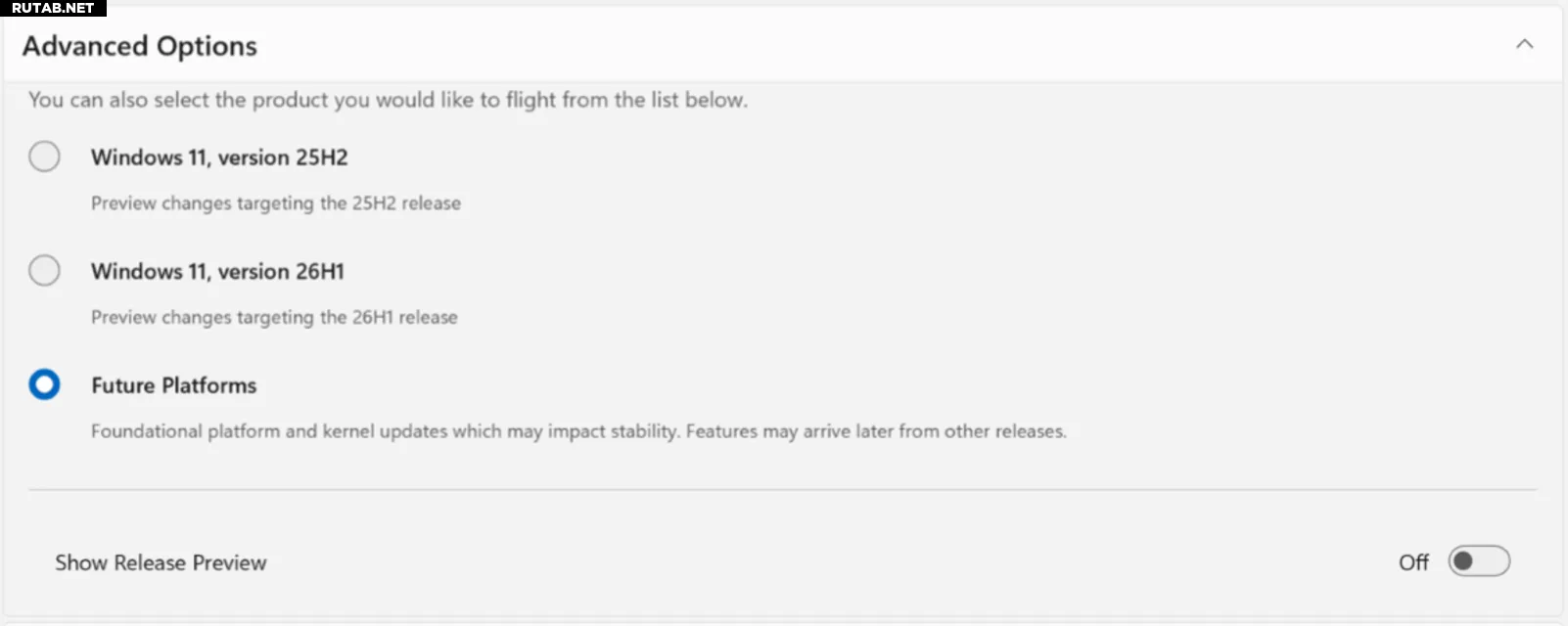Click "Preview changes targeting the 25H2 release" description
Viewport: 1568px width, 626px height.
tap(275, 203)
